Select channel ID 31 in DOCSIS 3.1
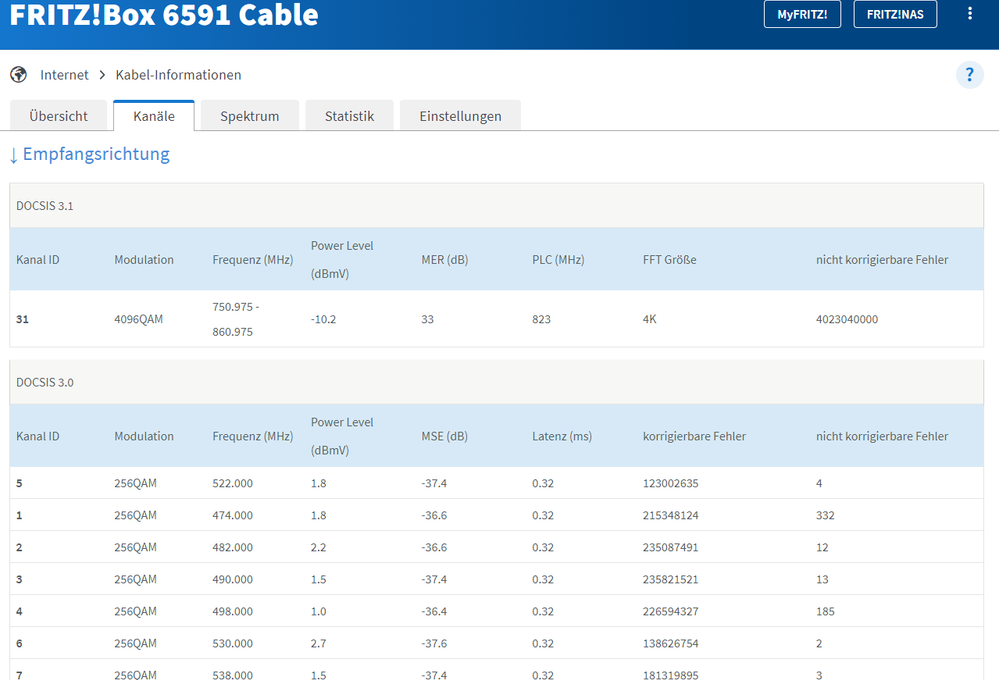The height and width of the screenshot is (680, 999). [23, 319]
